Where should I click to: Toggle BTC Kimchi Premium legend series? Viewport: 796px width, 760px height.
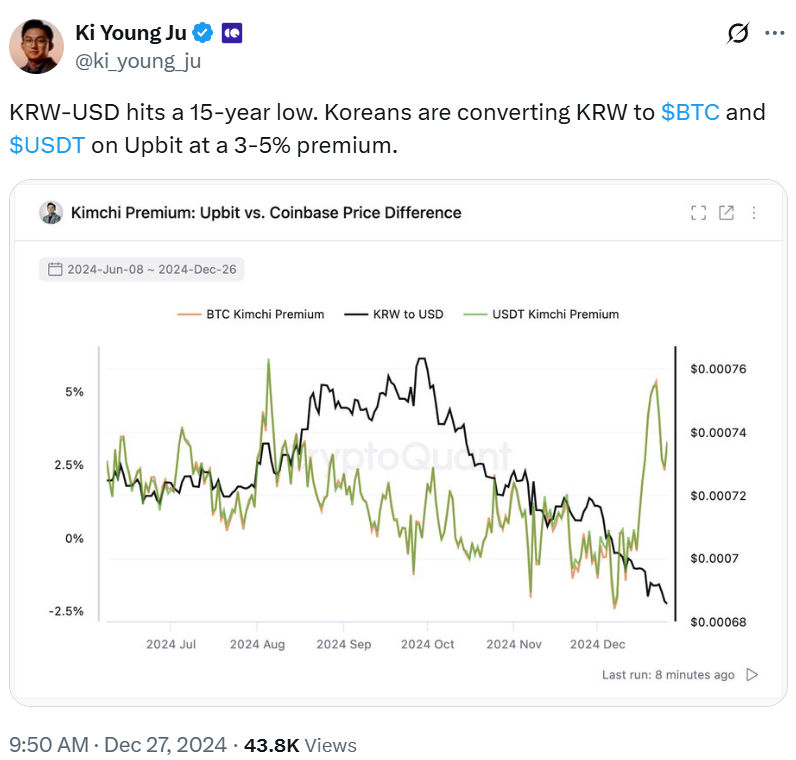[251, 314]
